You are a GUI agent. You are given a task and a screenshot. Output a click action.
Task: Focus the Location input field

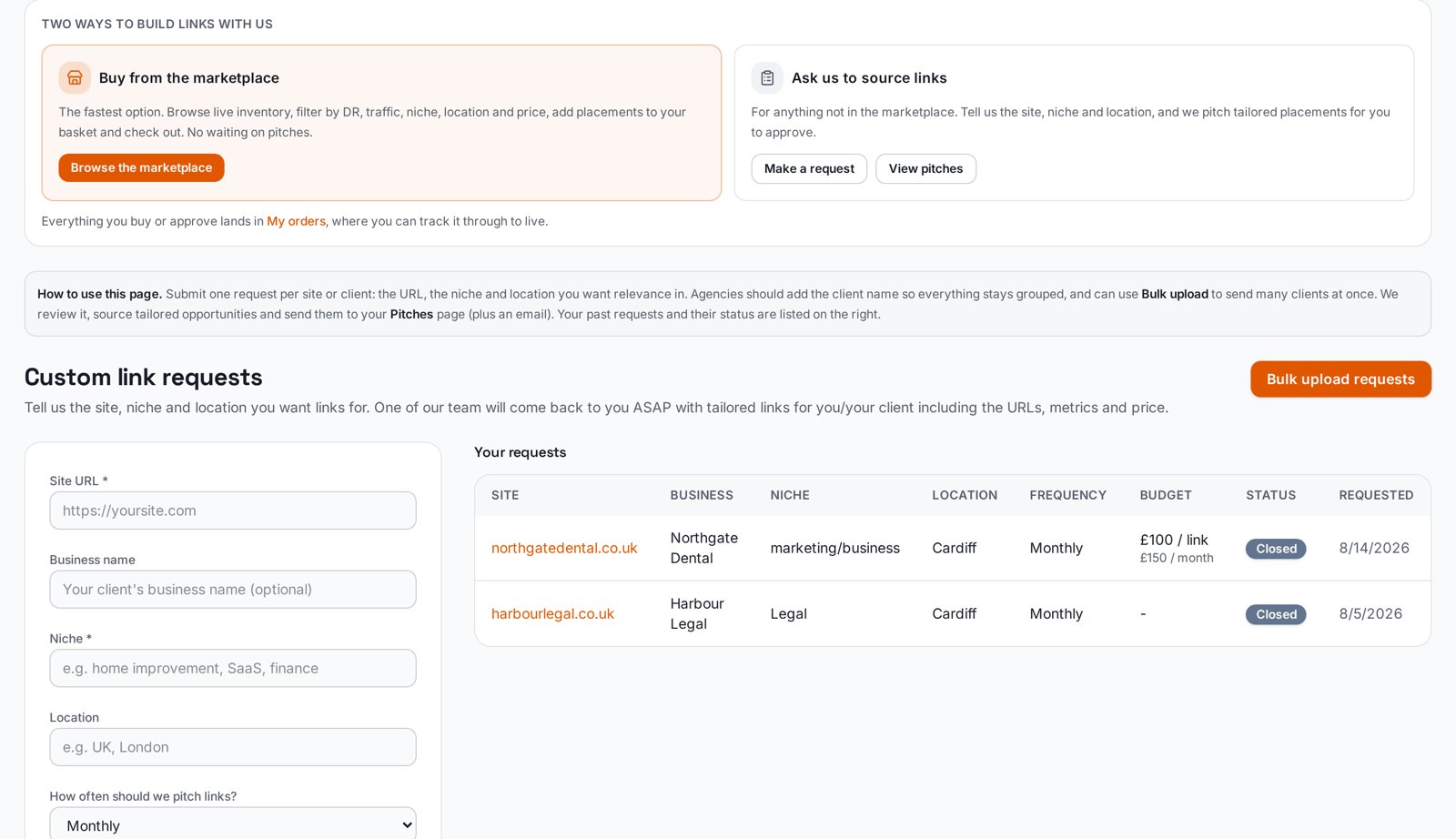(233, 747)
